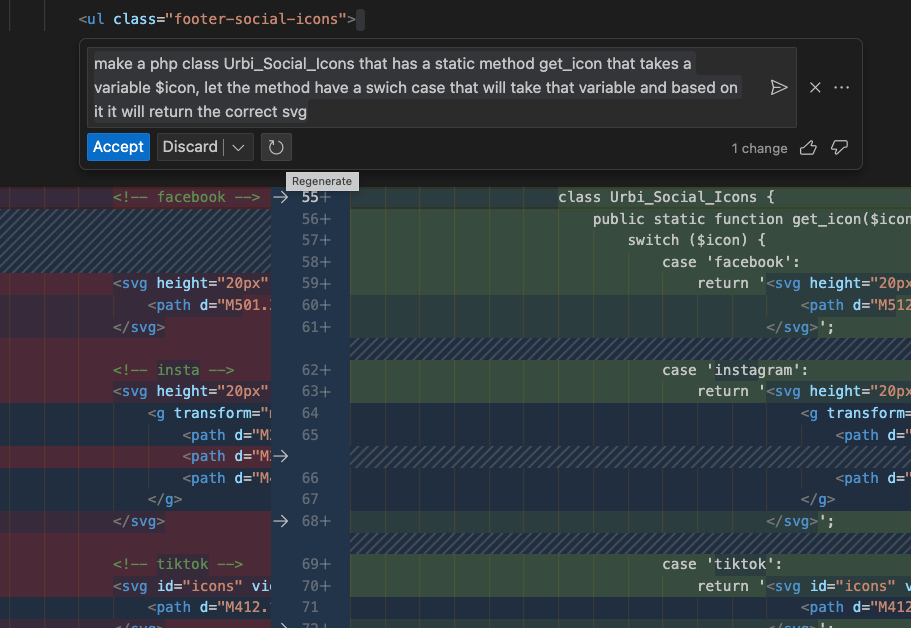The height and width of the screenshot is (628, 911).
Task: Click "</svg>';" on line 68
Action: (x=800, y=521)
